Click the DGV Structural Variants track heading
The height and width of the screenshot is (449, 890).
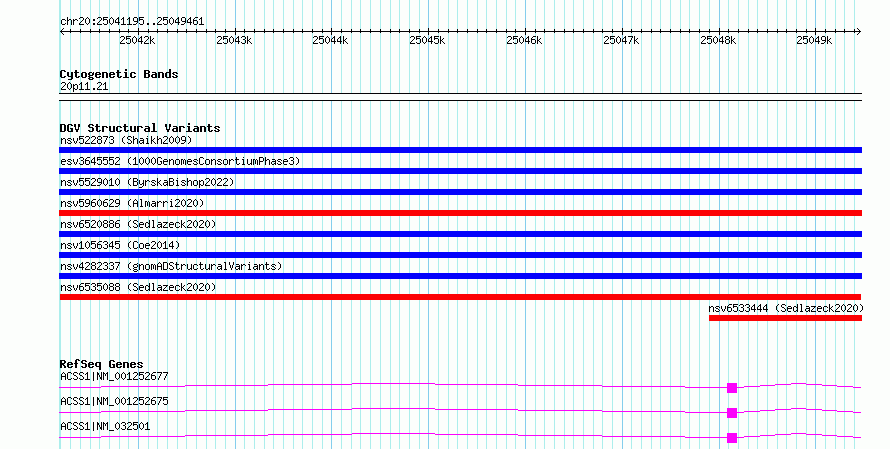[x=140, y=128]
